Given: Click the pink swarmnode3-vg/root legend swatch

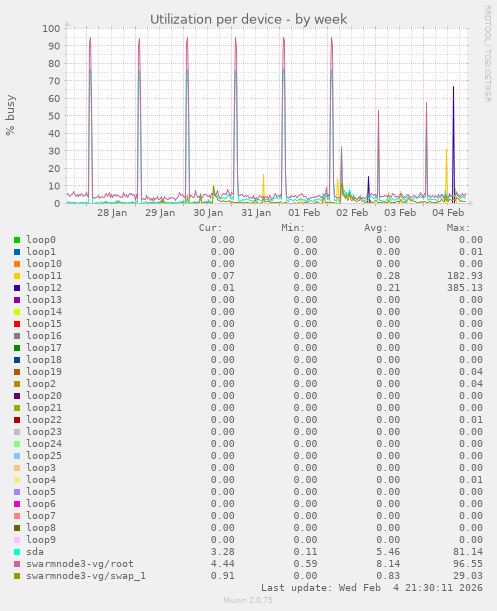Looking at the screenshot, I should point(17,564).
